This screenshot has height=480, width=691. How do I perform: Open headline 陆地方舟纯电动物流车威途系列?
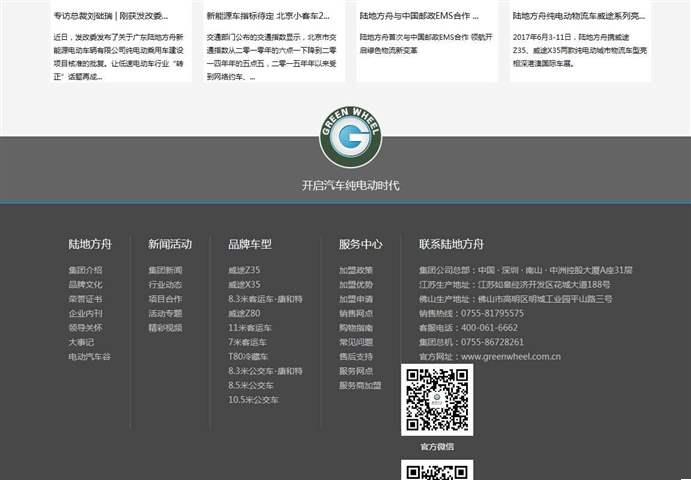(579, 16)
